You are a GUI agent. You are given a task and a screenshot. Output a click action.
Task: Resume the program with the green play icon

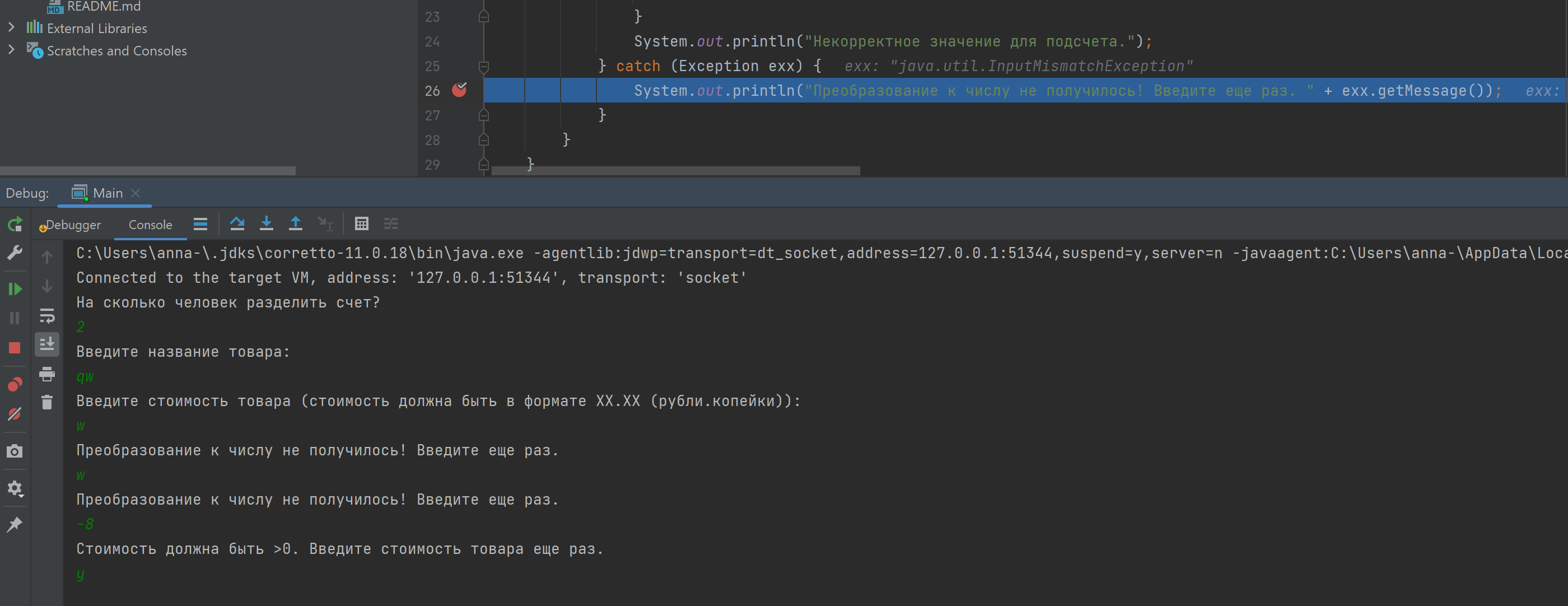pos(15,290)
